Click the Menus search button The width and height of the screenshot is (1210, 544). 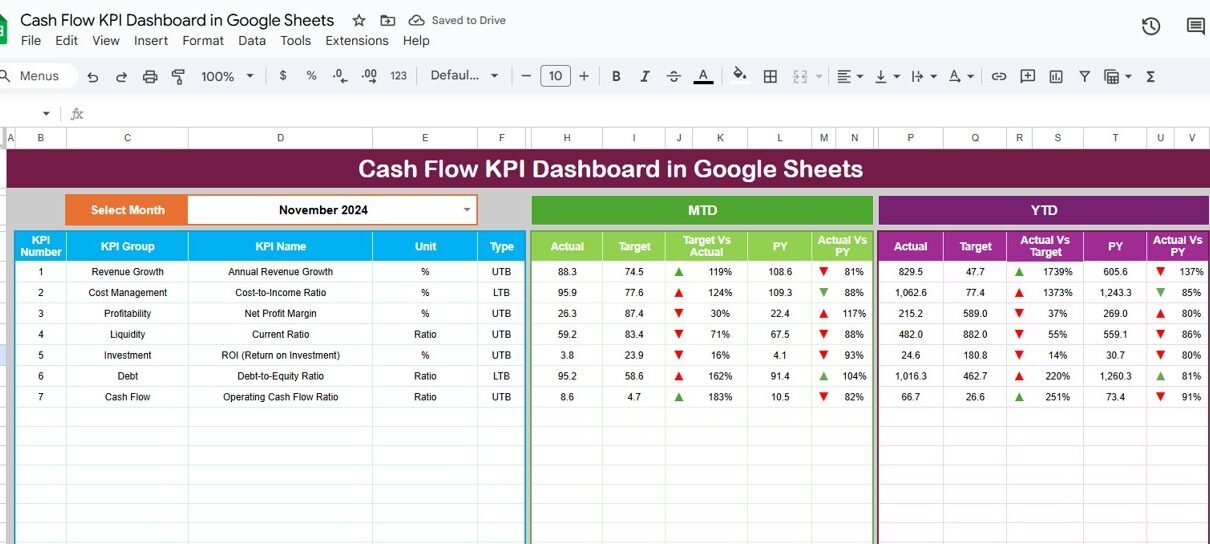point(32,76)
